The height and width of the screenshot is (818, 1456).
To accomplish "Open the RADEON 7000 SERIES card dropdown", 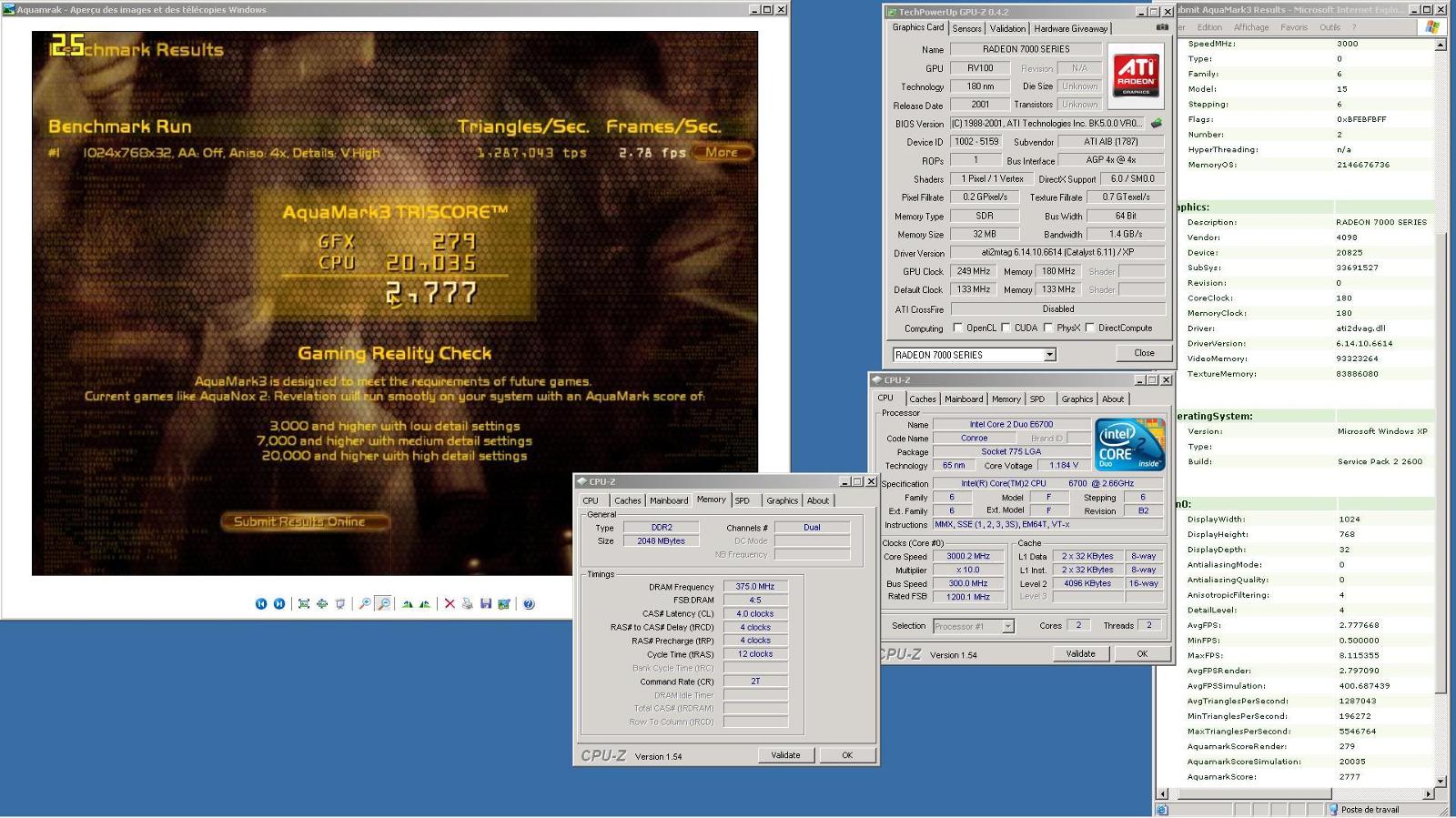I will pos(1049,355).
